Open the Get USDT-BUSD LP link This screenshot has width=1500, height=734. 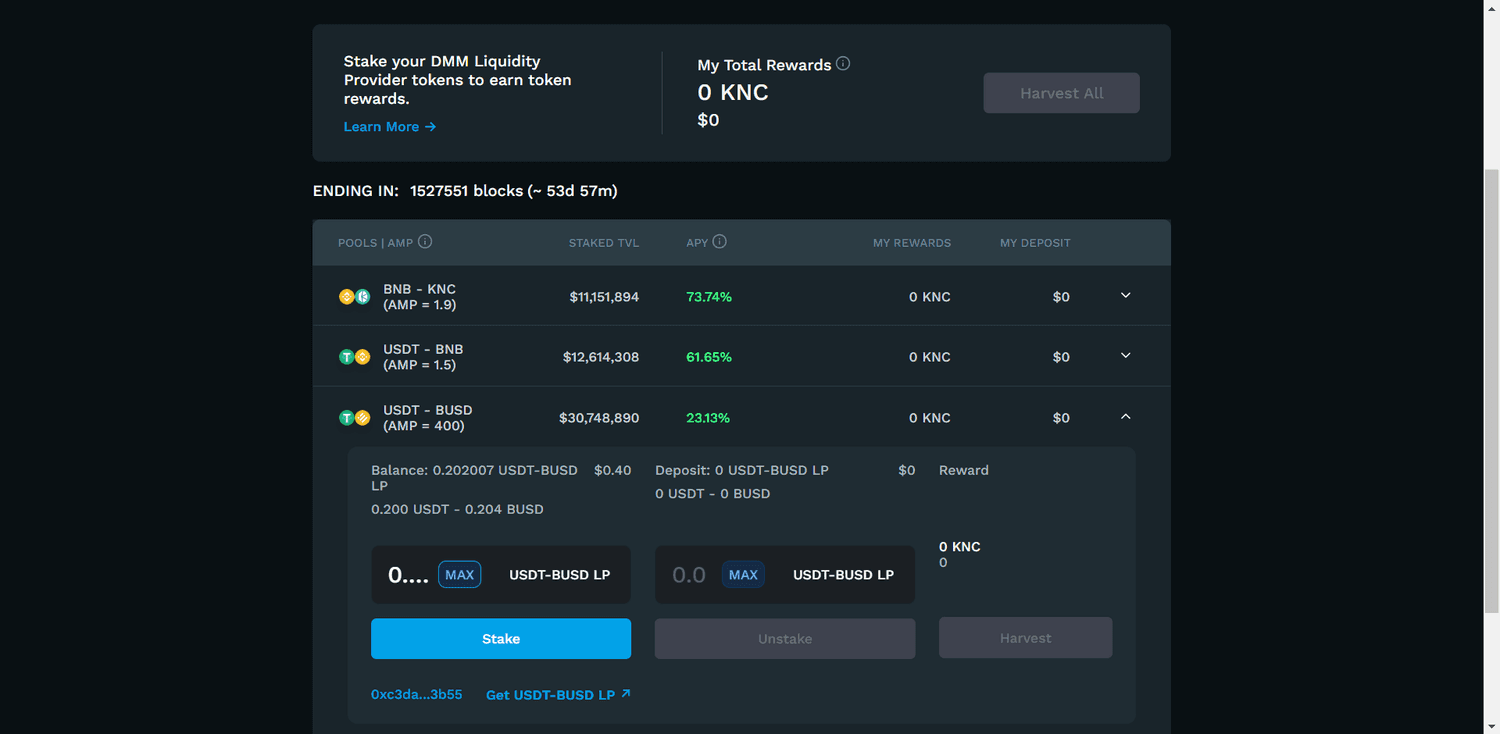click(558, 694)
